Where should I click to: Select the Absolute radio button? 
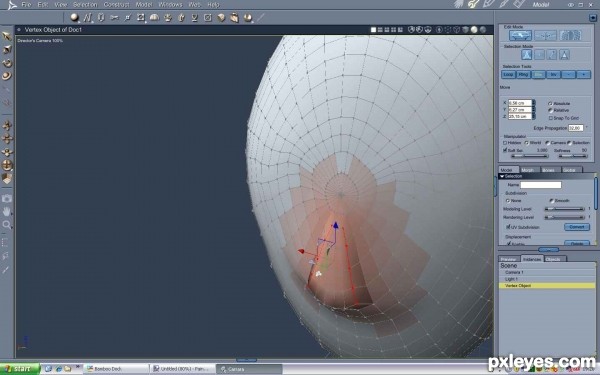click(x=550, y=103)
